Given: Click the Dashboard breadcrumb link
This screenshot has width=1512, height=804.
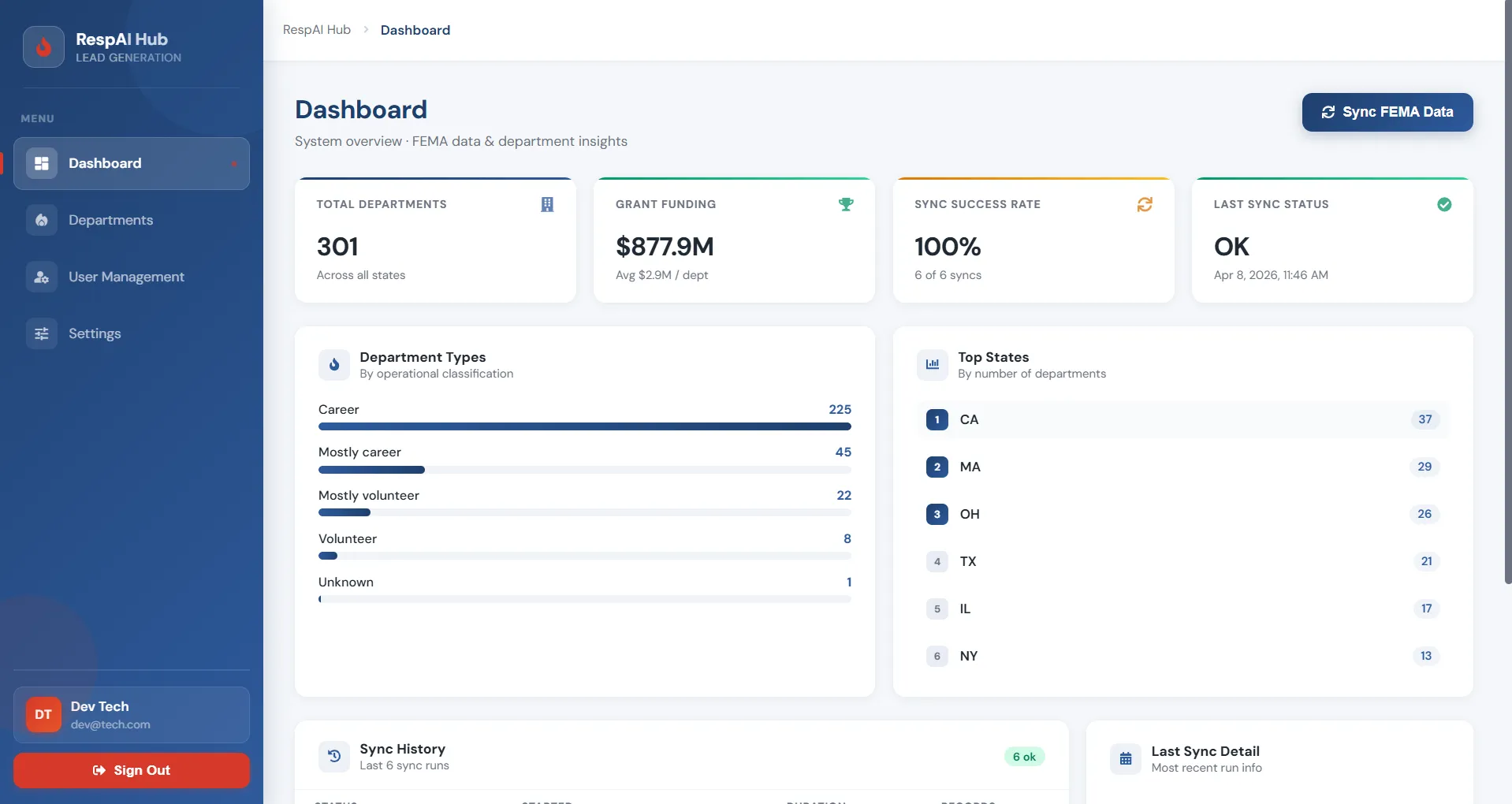Looking at the screenshot, I should point(415,30).
